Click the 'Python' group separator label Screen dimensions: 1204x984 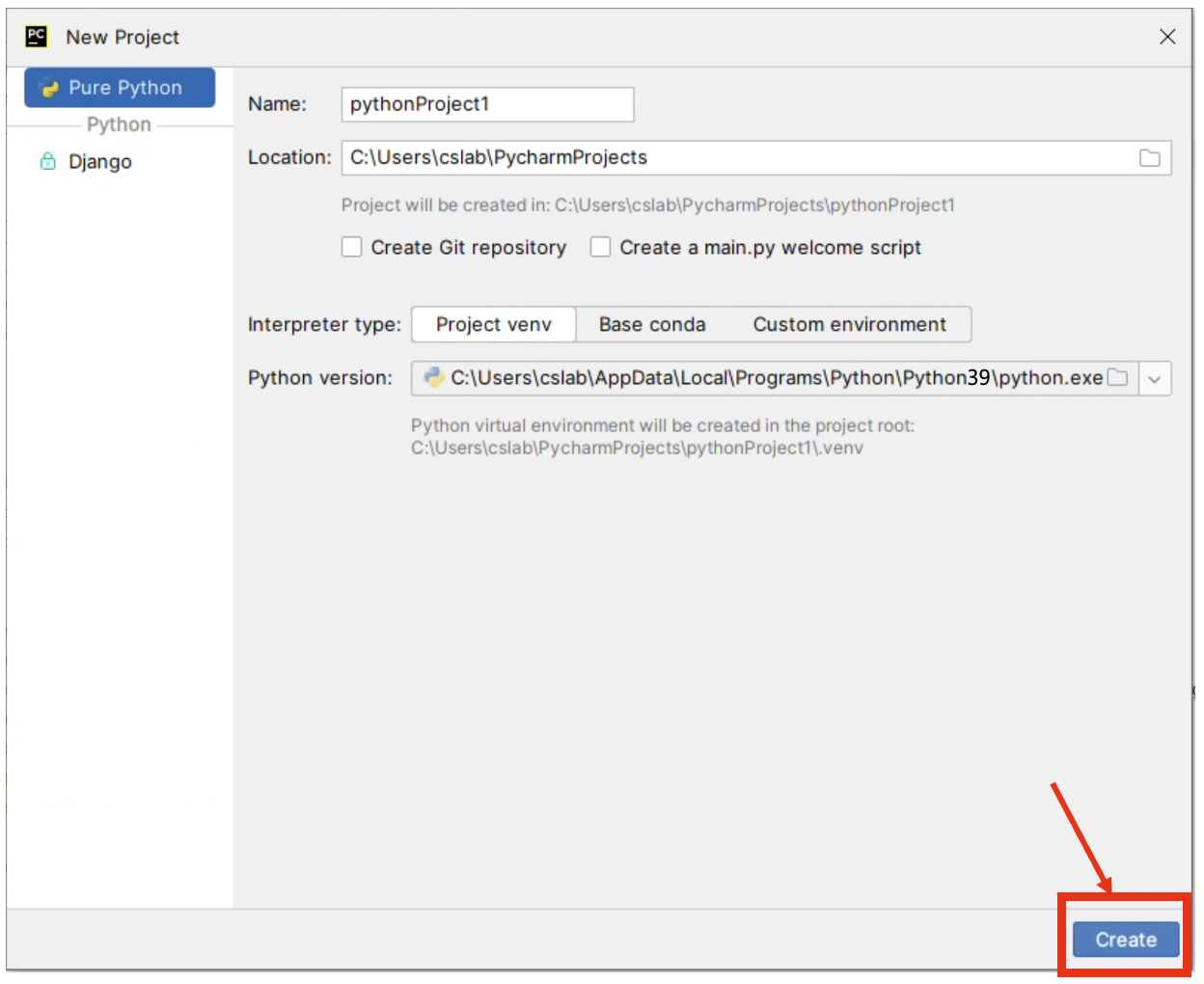[119, 124]
